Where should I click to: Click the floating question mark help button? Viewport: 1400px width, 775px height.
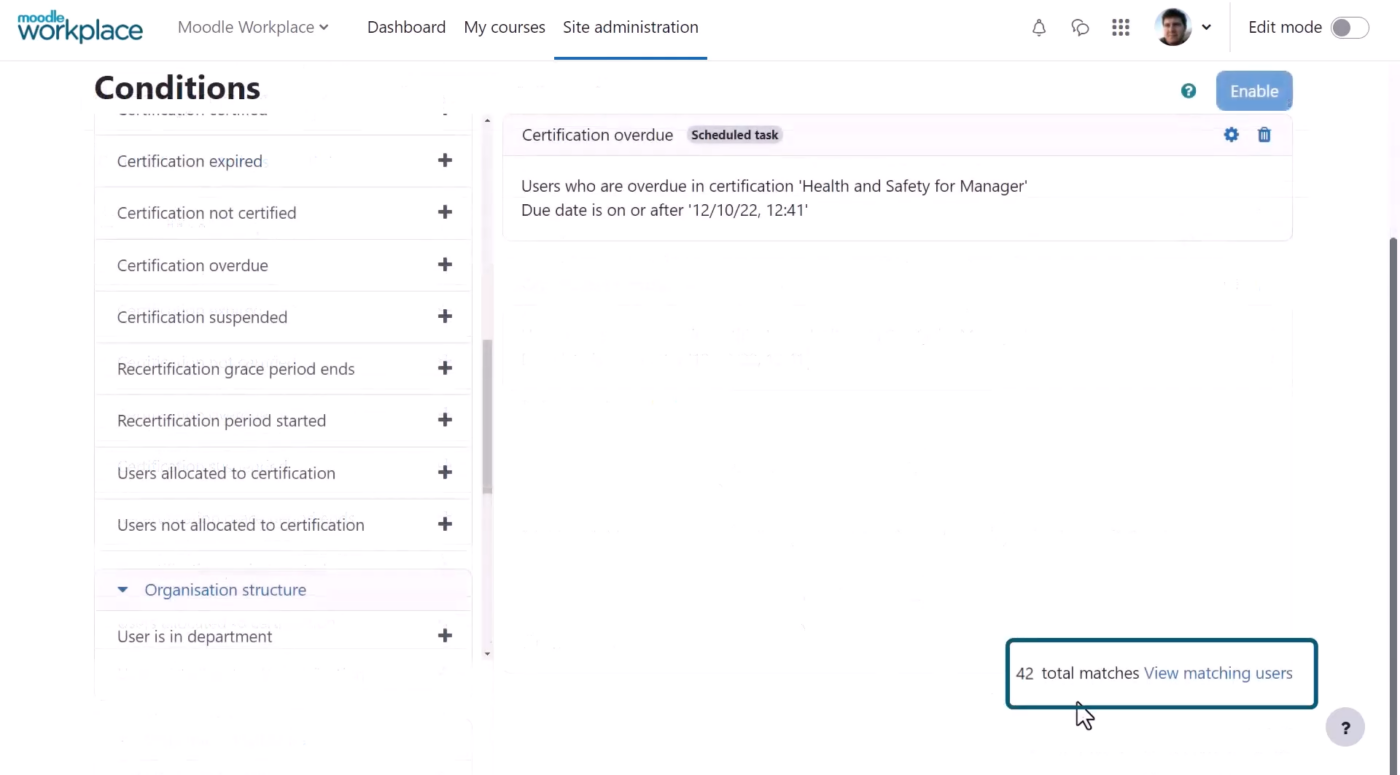[x=1345, y=727]
